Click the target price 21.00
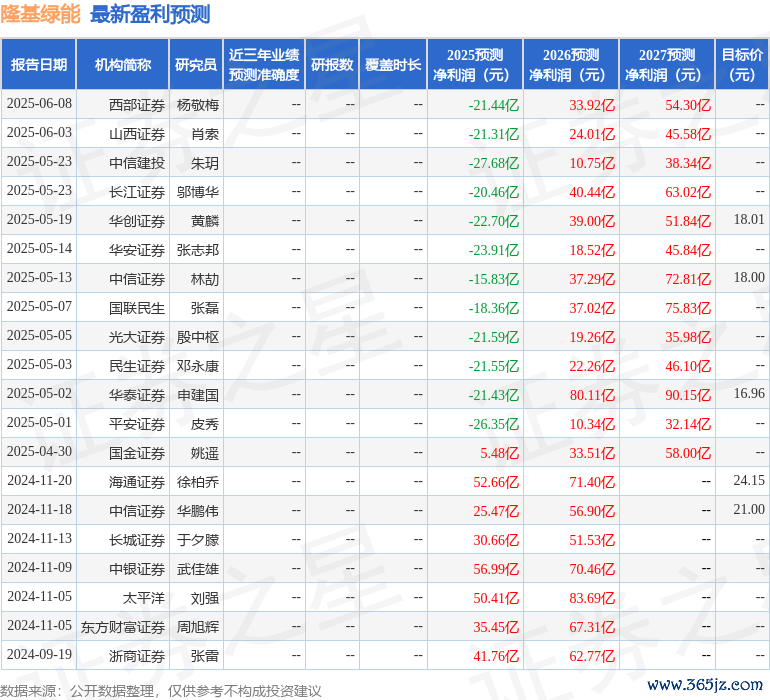The height and width of the screenshot is (700, 770). [749, 509]
